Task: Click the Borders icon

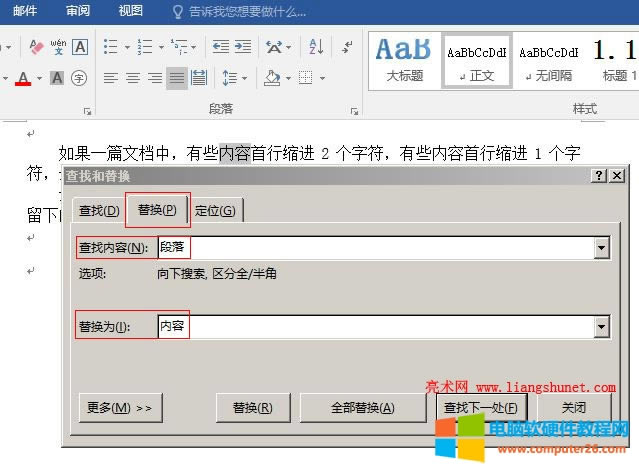Action: coord(306,77)
